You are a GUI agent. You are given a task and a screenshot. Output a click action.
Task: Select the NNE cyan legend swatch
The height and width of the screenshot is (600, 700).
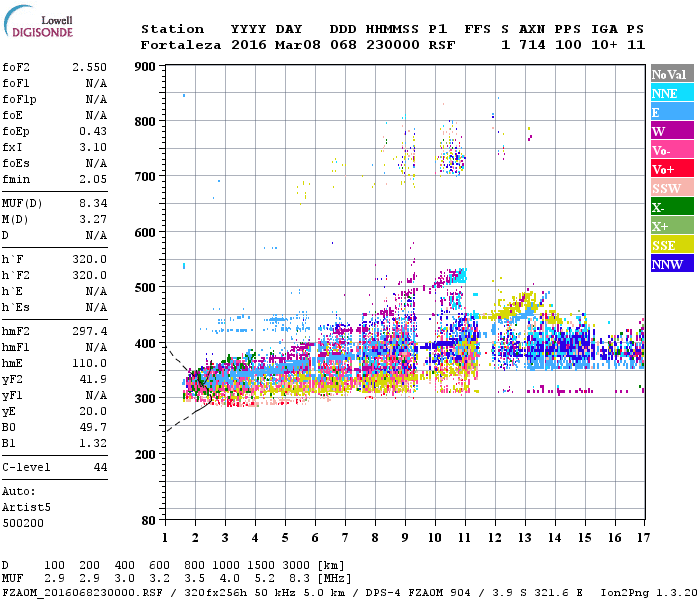(x=672, y=93)
